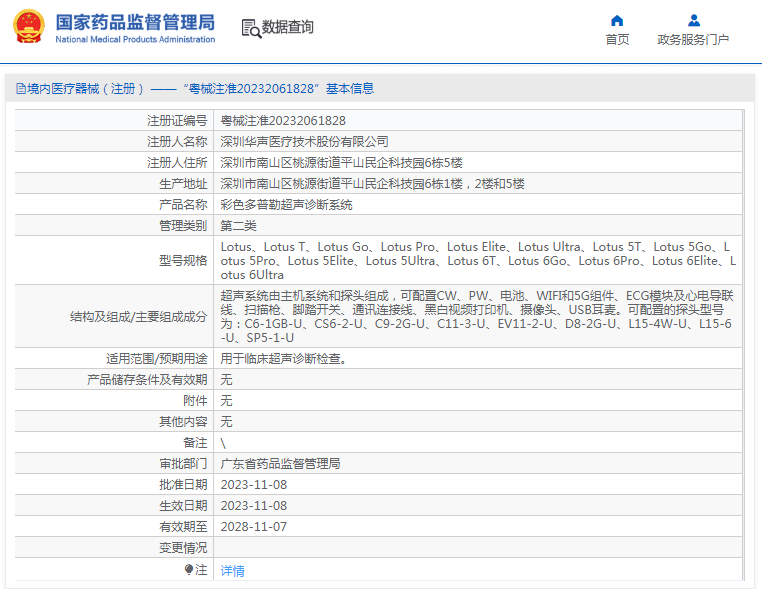Click management class value 第二类
This screenshot has width=762, height=589.
[x=238, y=225]
